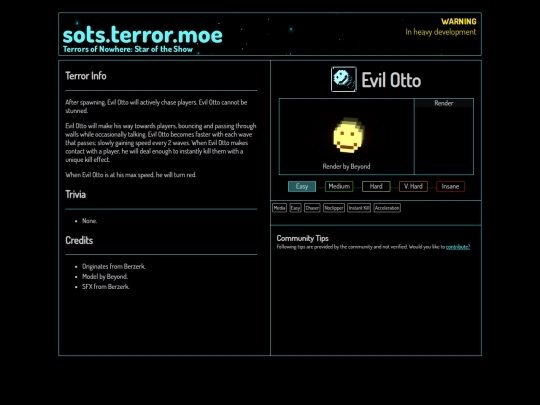Select the Easy difficulty button
The image size is (540, 405).
pos(302,186)
